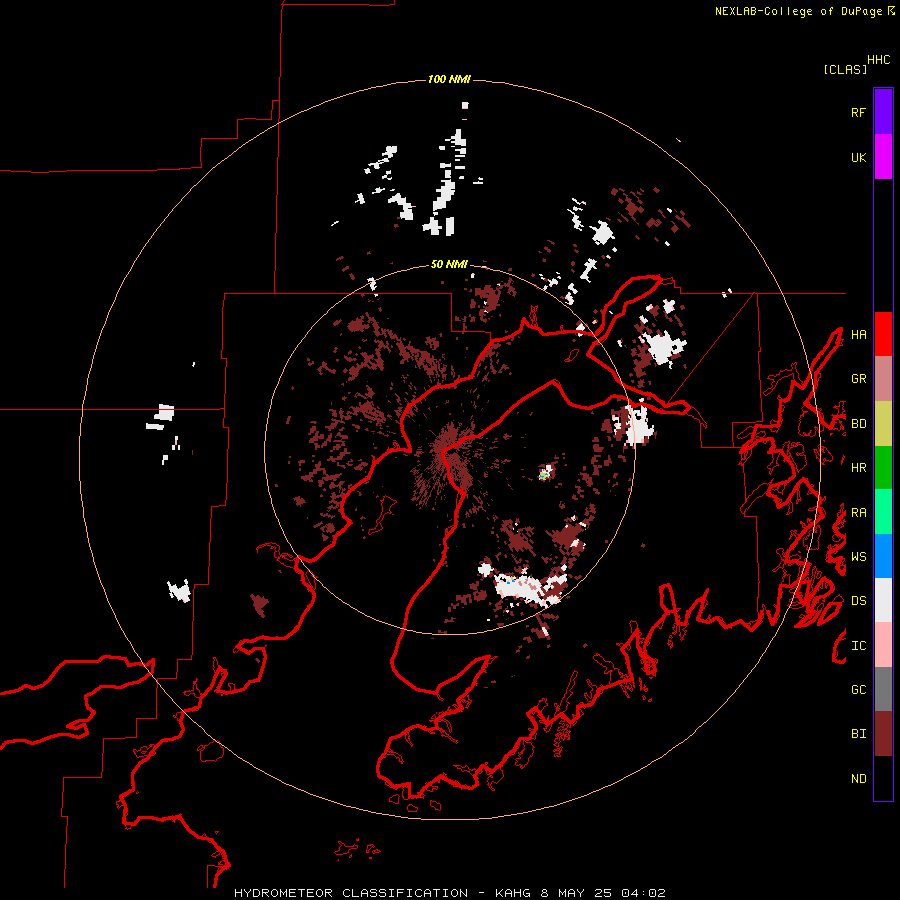The height and width of the screenshot is (900, 900).
Task: Select the GR dusty pink legend swatch
Action: tap(883, 379)
